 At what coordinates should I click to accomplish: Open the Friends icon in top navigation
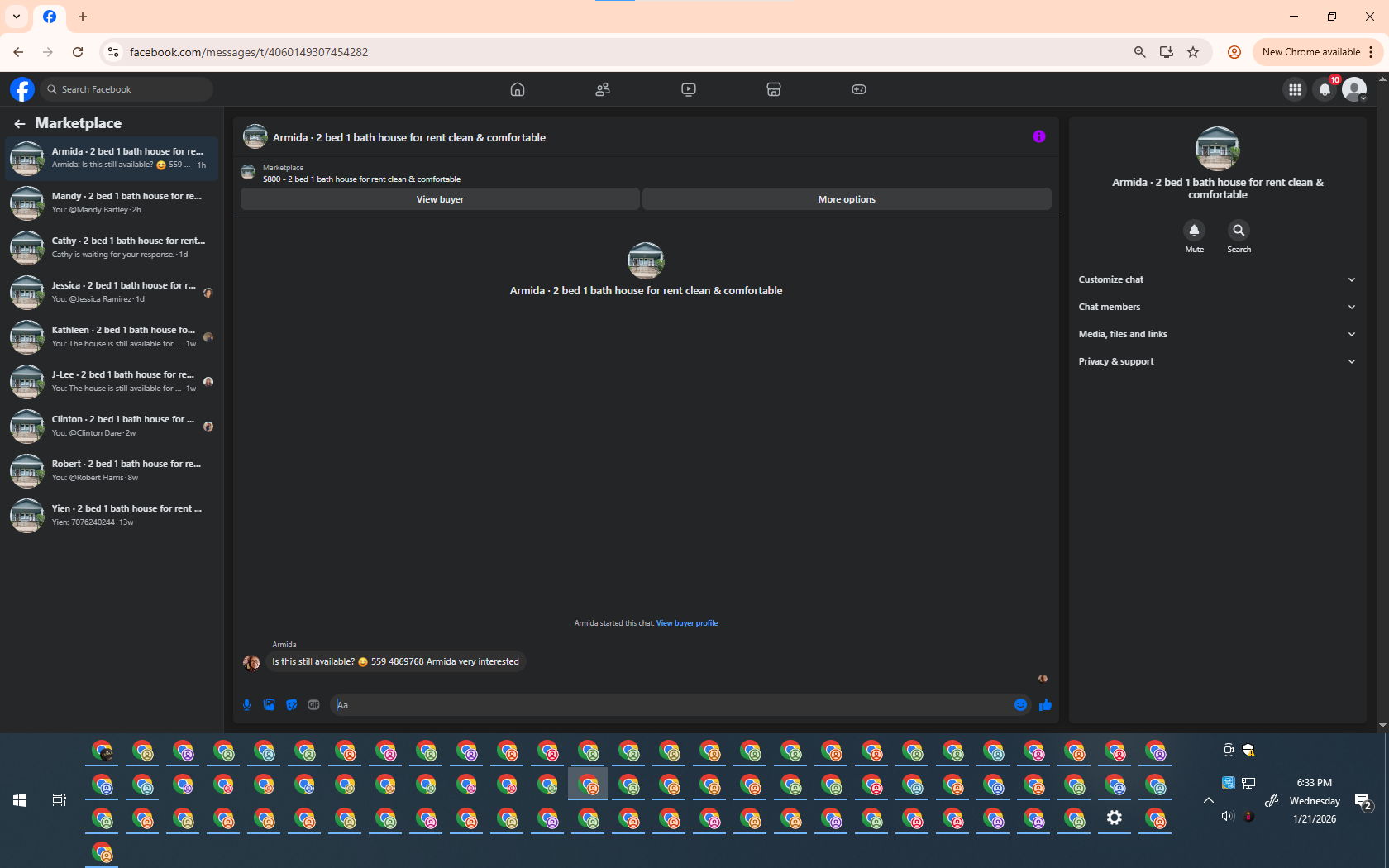[x=603, y=89]
